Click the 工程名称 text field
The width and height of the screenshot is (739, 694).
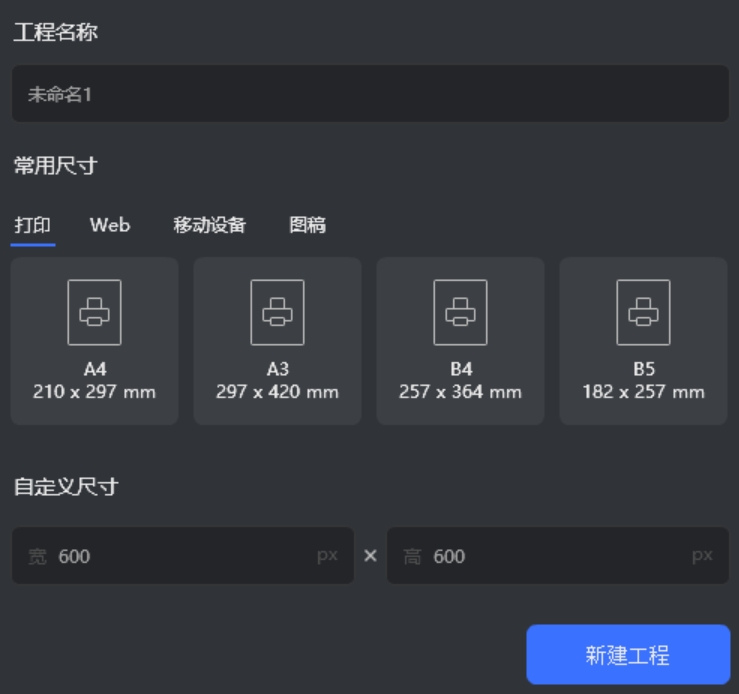click(x=370, y=95)
